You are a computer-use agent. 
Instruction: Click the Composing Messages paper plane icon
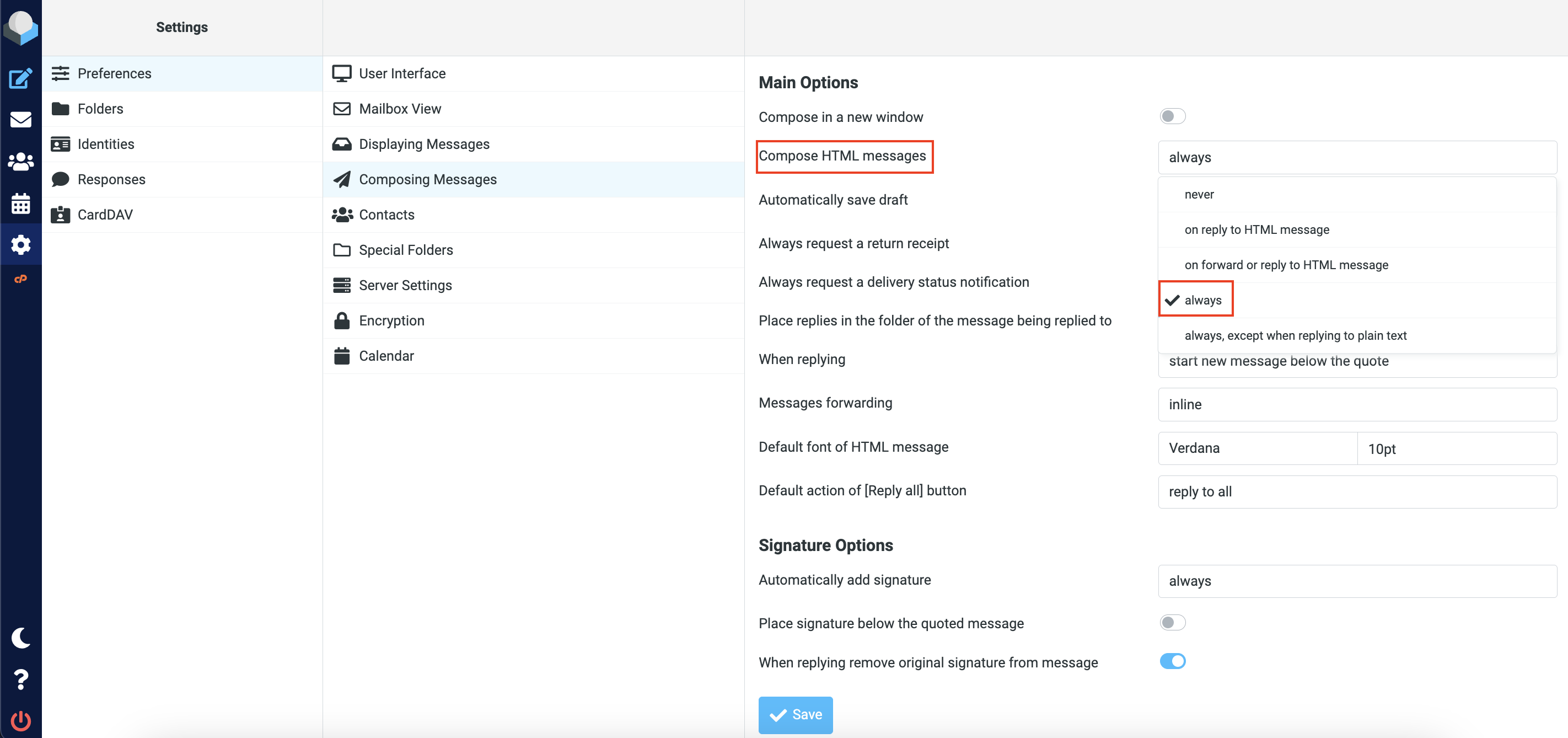coord(342,179)
